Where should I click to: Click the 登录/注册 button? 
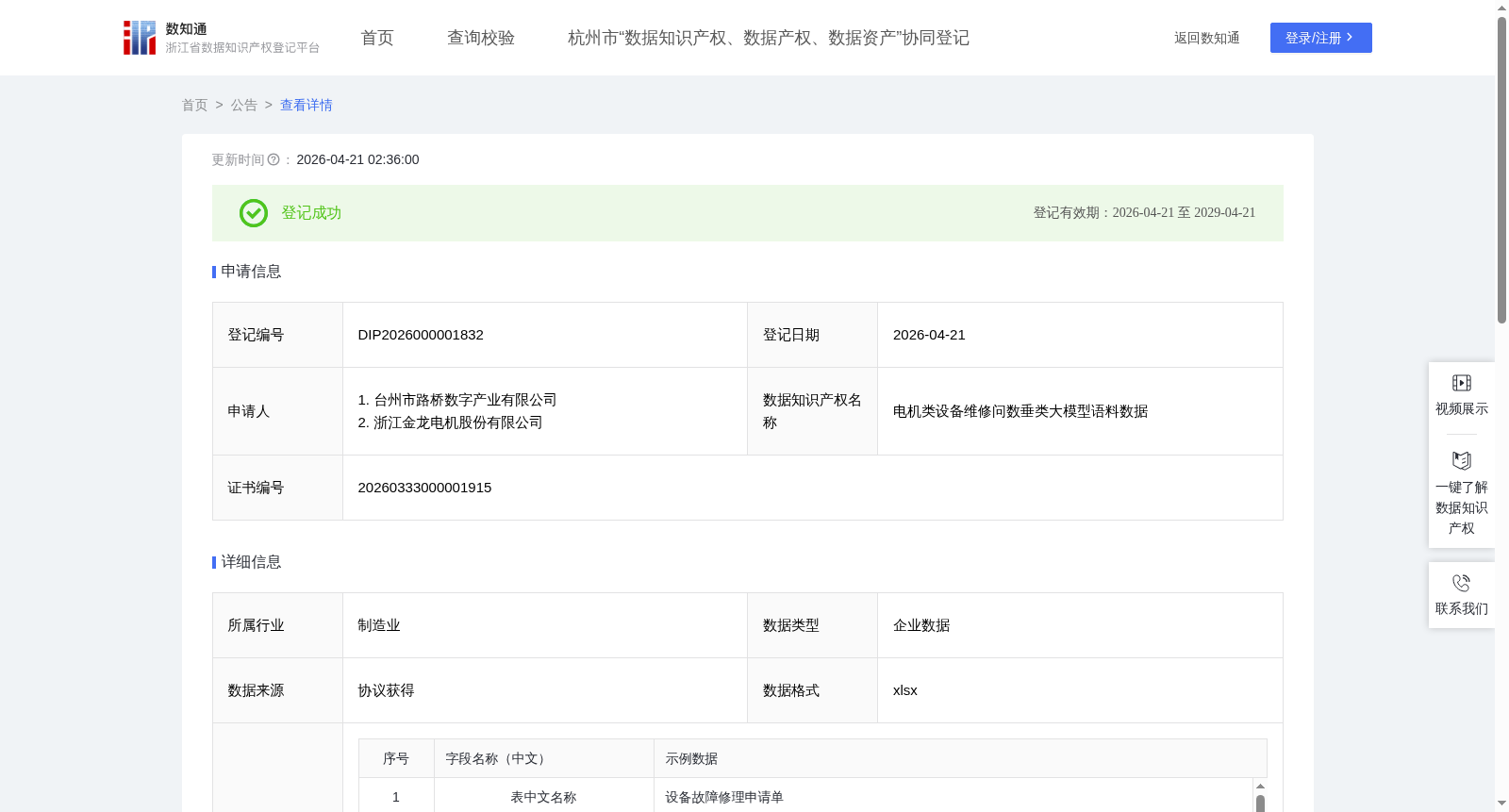tap(1321, 38)
